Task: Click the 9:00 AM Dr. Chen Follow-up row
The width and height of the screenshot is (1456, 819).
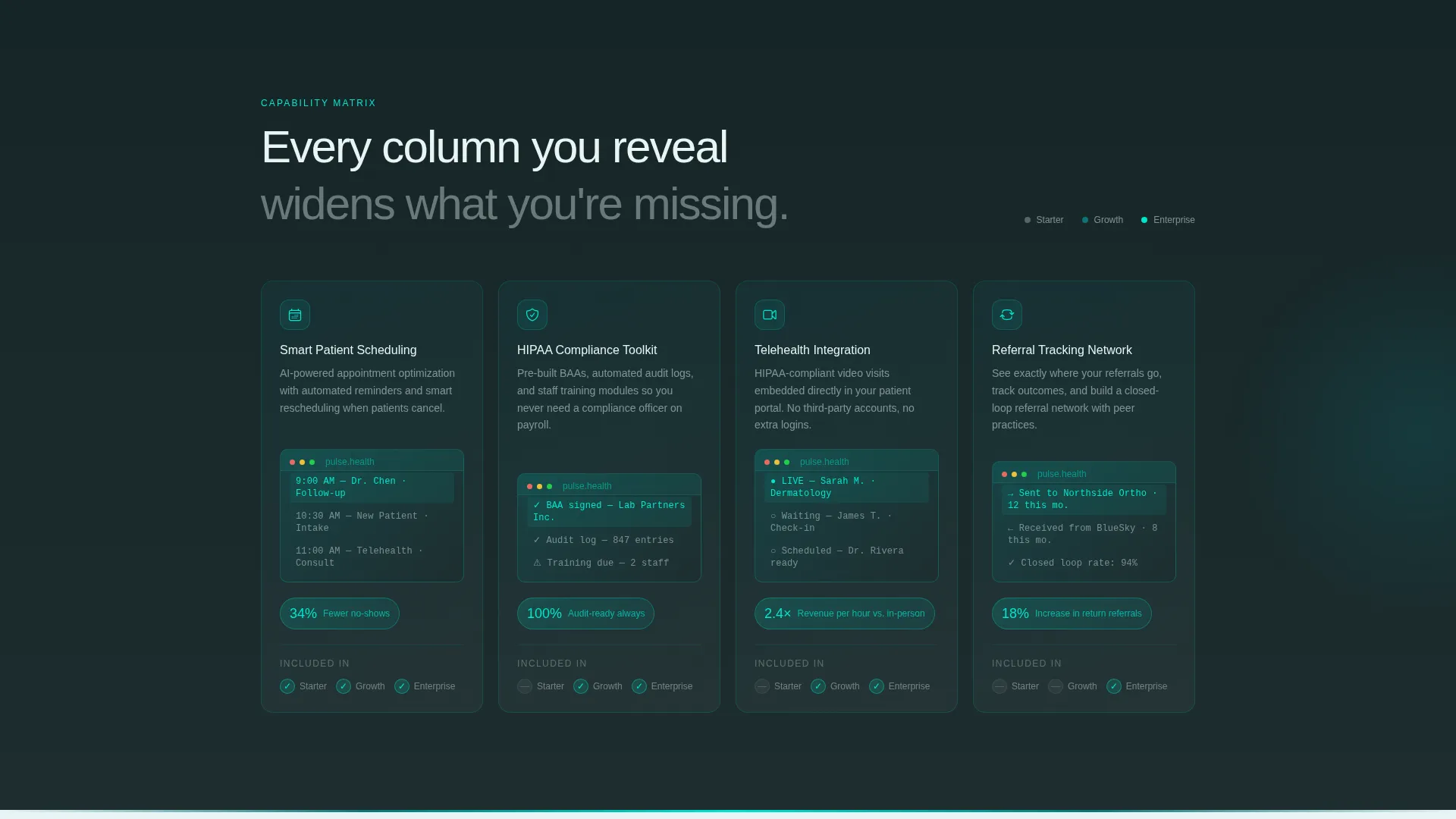Action: click(372, 487)
